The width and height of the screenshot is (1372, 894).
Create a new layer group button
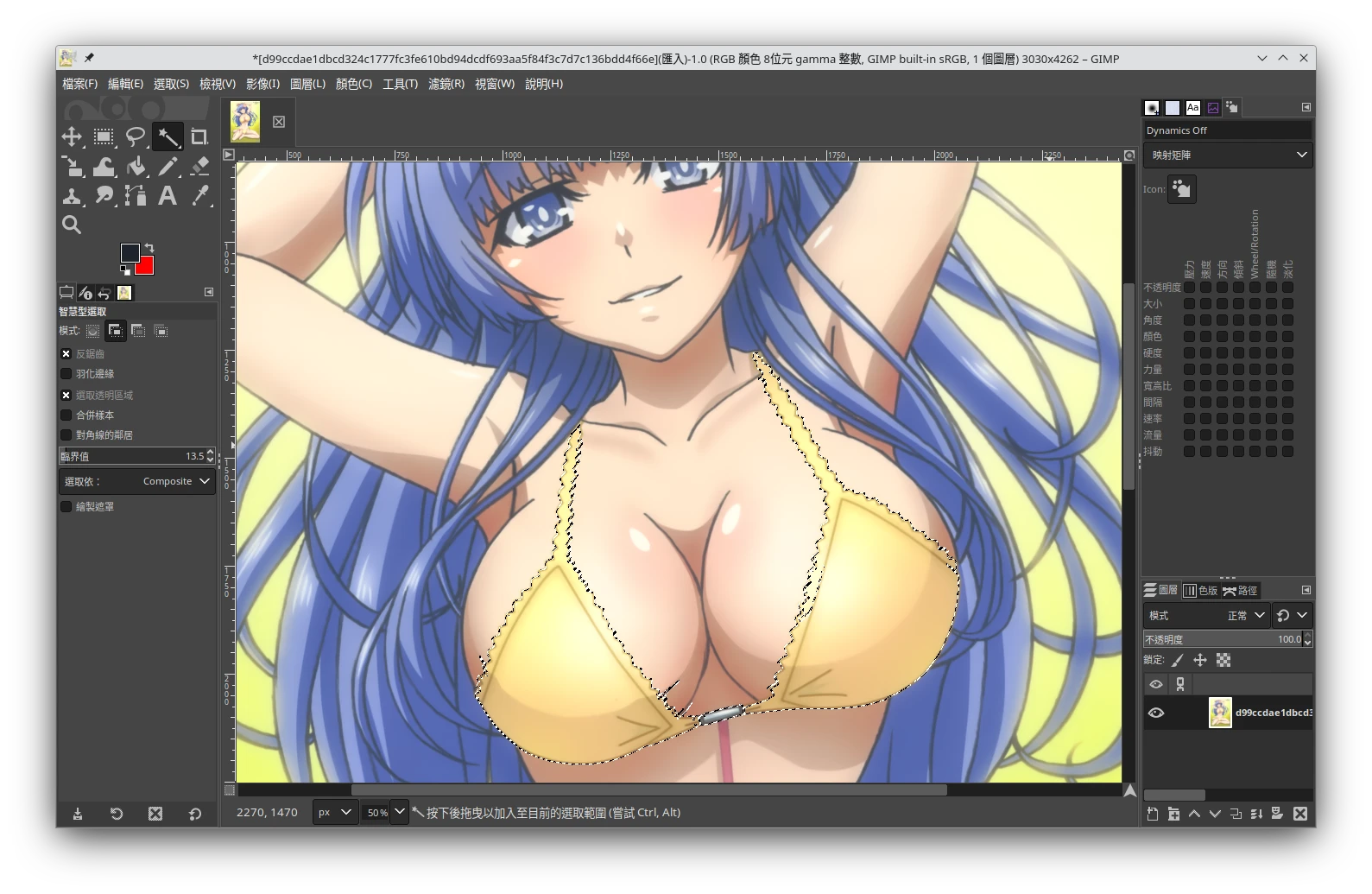(x=1173, y=814)
